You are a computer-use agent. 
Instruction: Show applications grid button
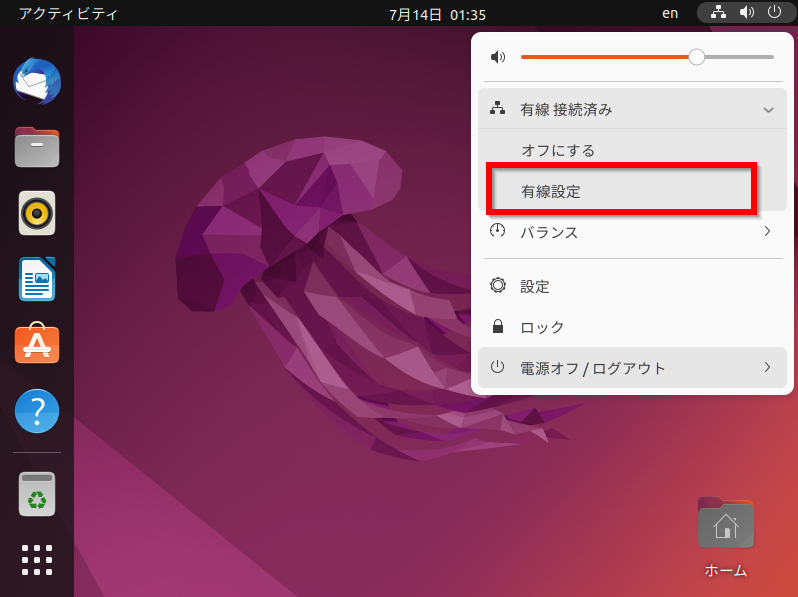point(37,560)
